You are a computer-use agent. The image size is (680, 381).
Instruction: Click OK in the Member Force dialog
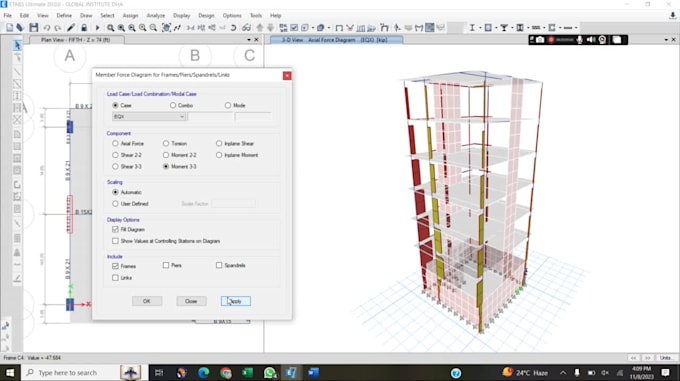coord(147,301)
